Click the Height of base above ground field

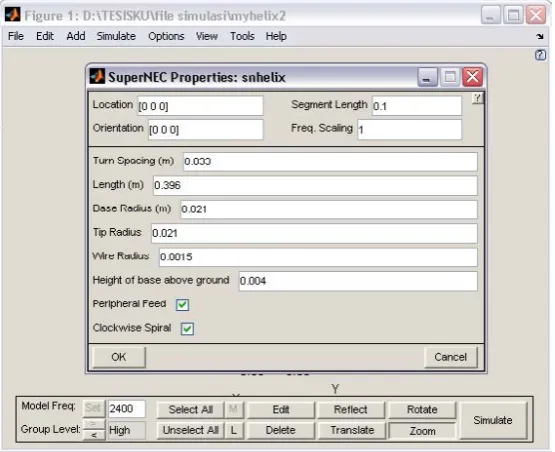coord(358,281)
